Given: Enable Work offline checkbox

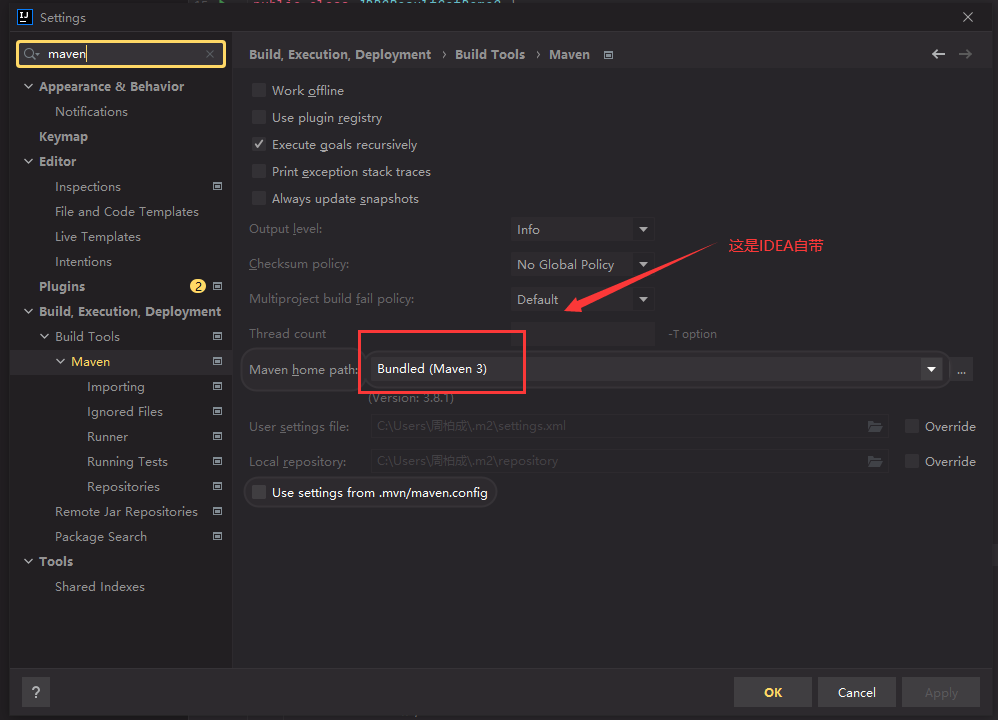Looking at the screenshot, I should click(x=258, y=90).
